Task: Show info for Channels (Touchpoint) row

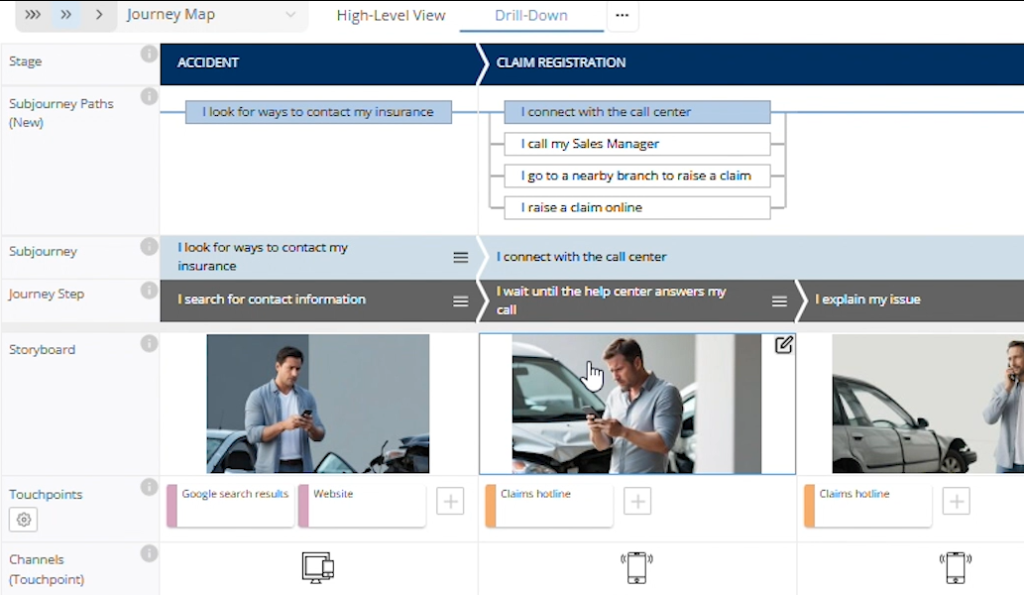Action: point(149,553)
